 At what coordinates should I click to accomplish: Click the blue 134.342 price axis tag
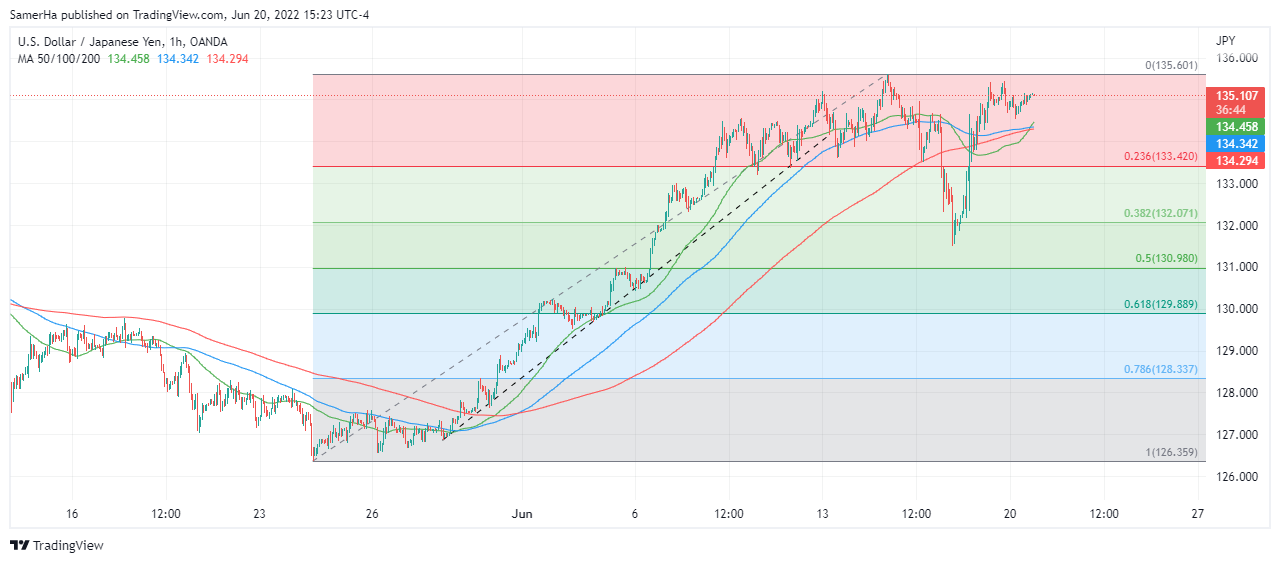pyautogui.click(x=1236, y=145)
